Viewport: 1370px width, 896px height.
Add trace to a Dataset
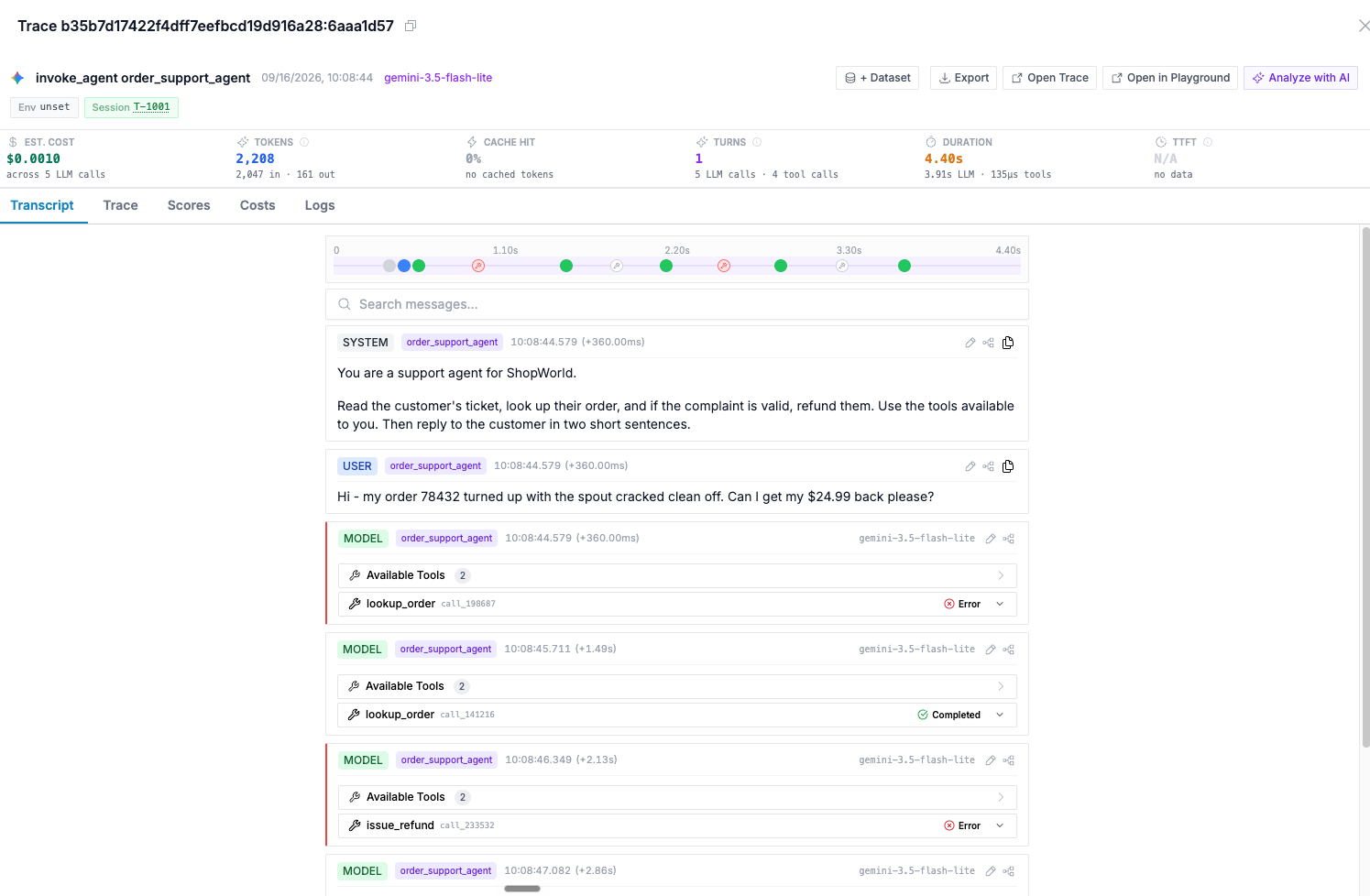click(877, 78)
